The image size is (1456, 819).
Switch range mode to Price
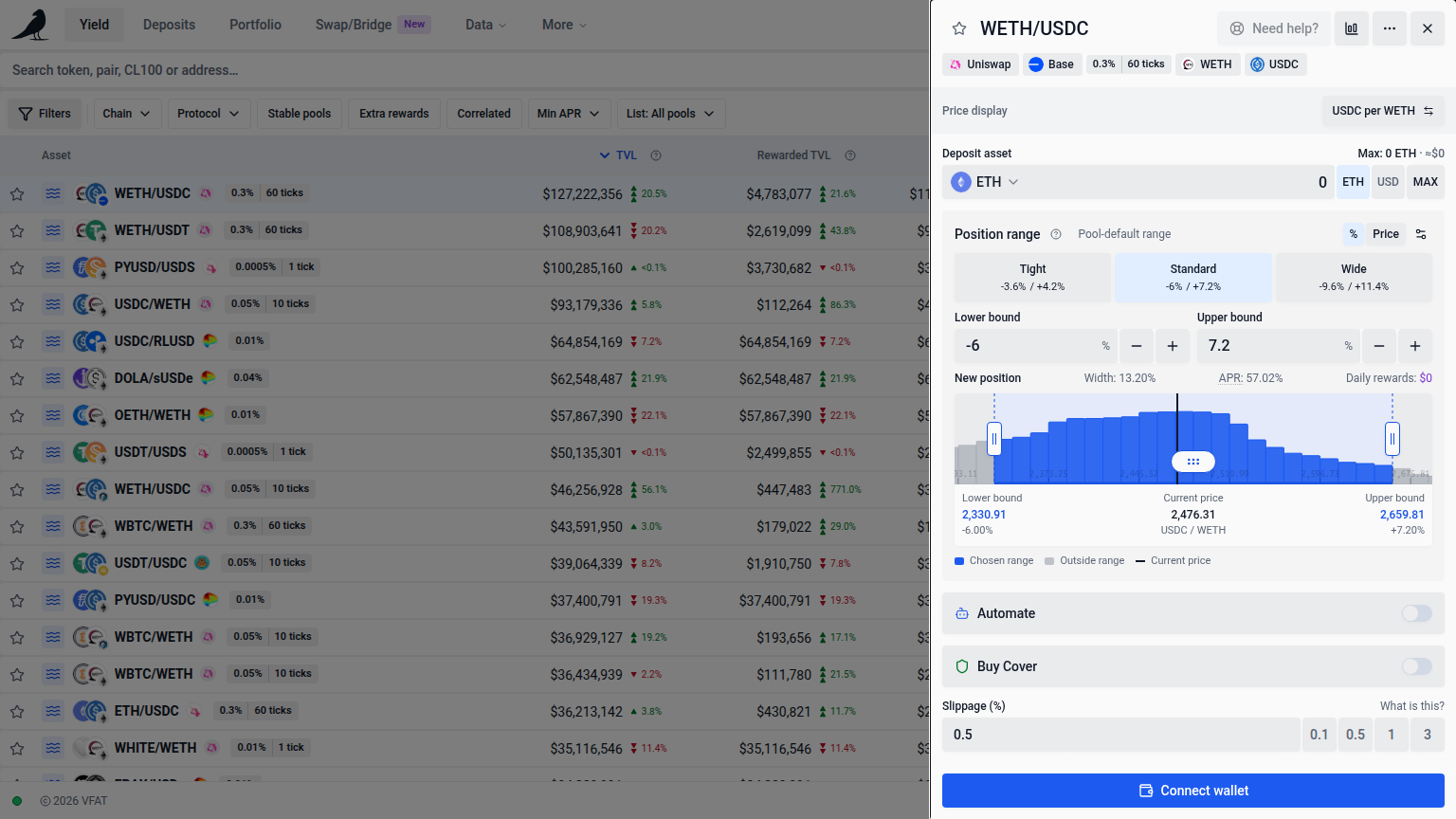(x=1386, y=234)
